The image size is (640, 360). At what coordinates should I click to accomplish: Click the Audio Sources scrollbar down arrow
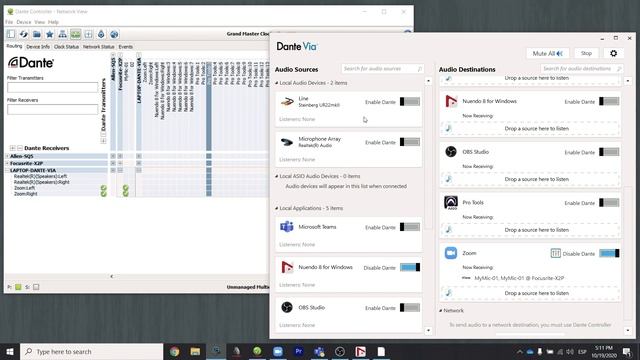428,330
